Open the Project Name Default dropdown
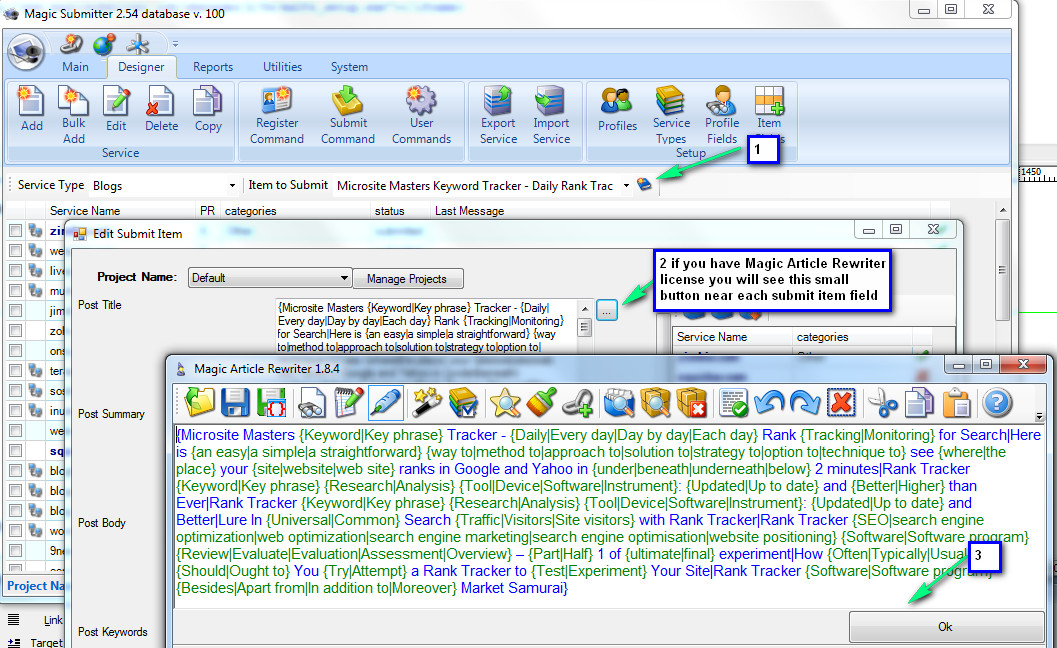1057x648 pixels. coord(270,278)
